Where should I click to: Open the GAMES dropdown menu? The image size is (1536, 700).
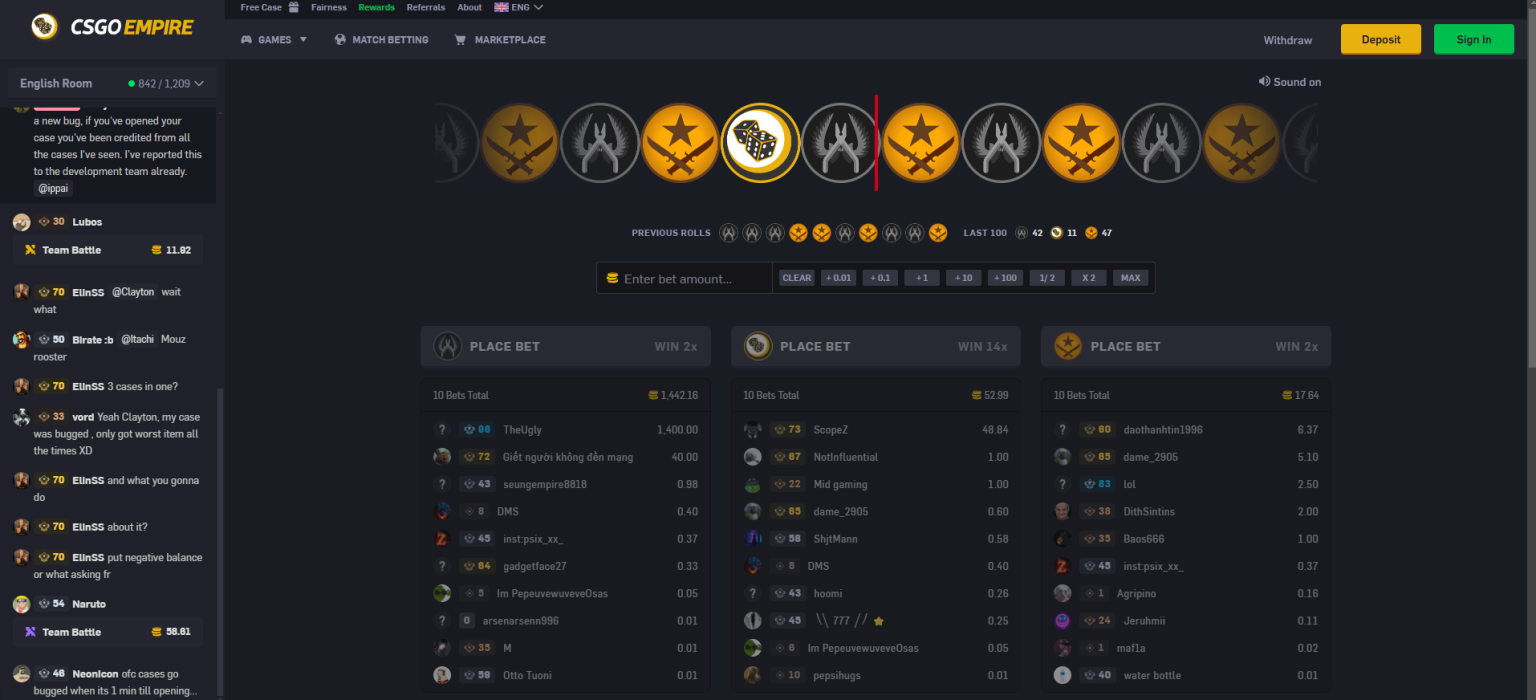click(274, 40)
